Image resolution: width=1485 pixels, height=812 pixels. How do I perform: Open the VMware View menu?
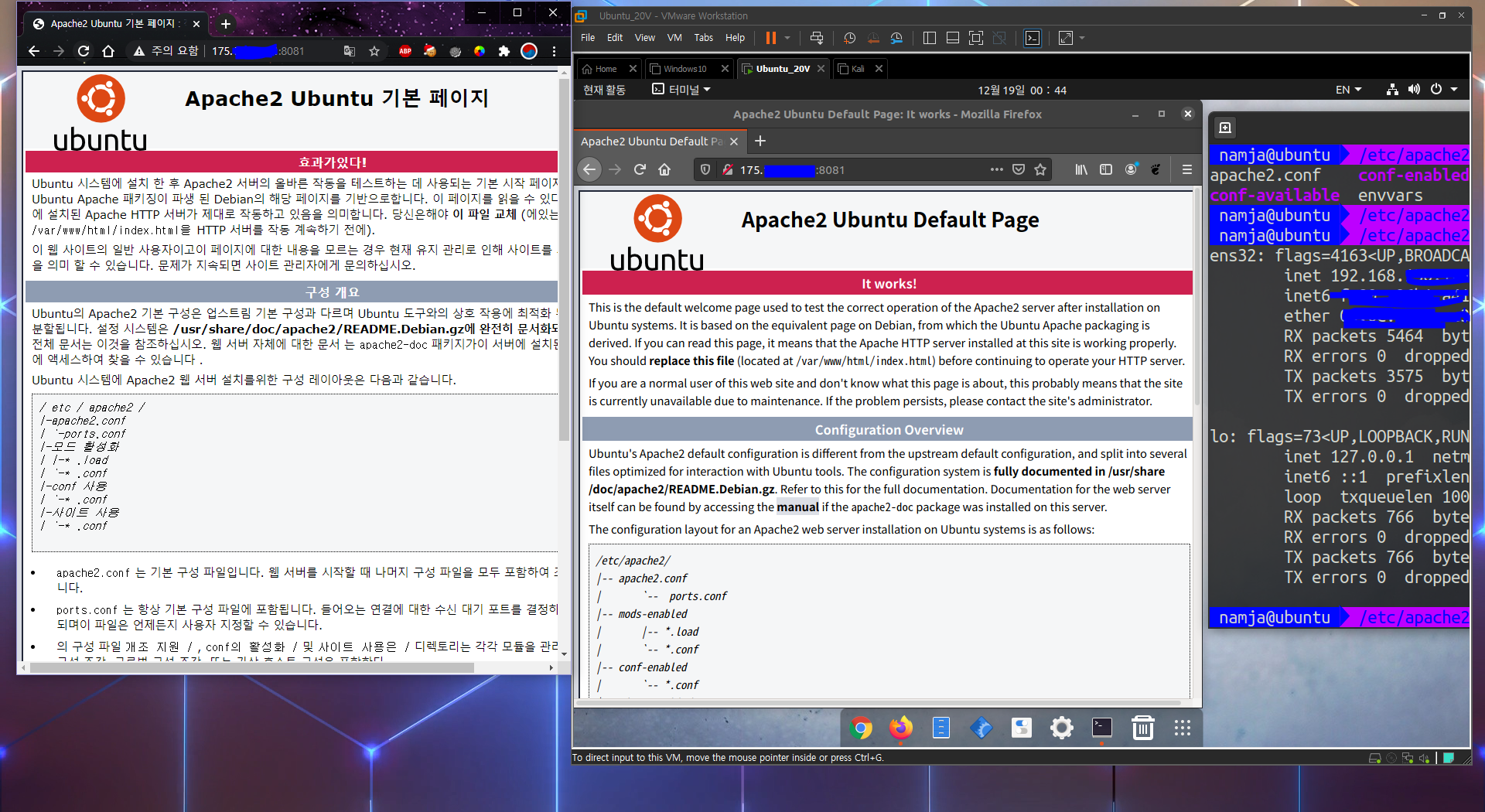point(644,38)
